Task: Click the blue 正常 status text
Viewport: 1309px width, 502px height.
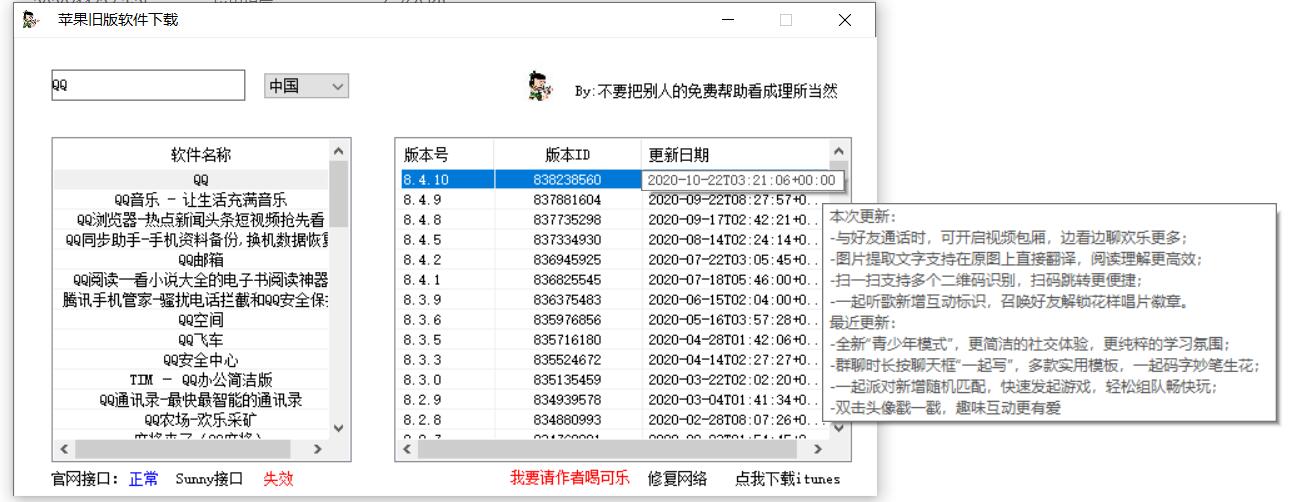Action: tap(143, 479)
